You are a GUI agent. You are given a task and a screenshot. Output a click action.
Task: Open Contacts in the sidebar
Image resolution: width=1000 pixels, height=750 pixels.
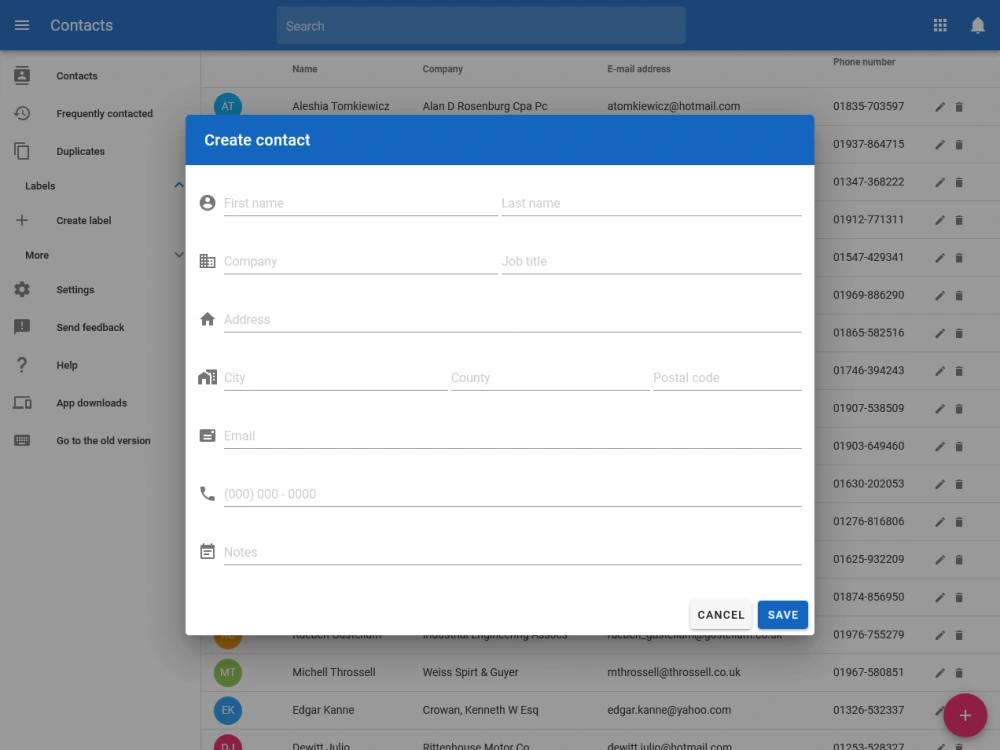point(77,76)
